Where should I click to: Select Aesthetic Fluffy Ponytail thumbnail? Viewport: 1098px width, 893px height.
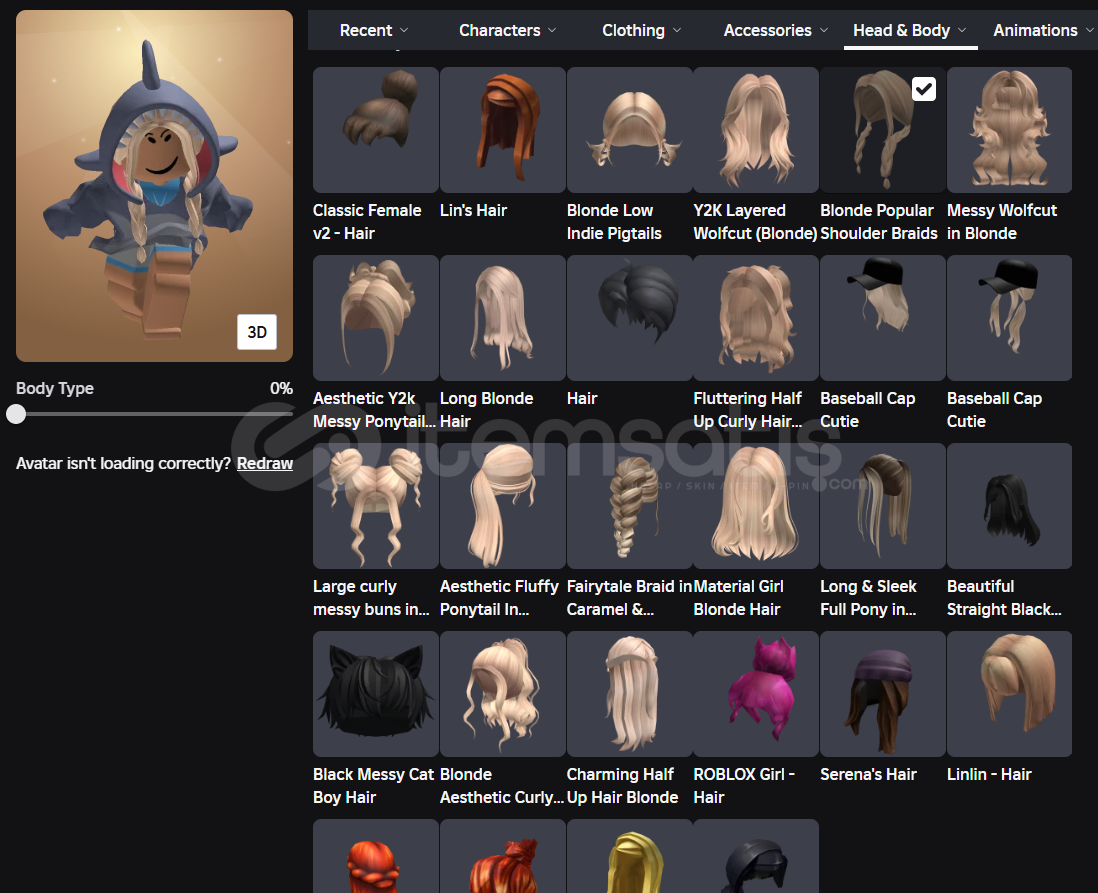pos(502,506)
